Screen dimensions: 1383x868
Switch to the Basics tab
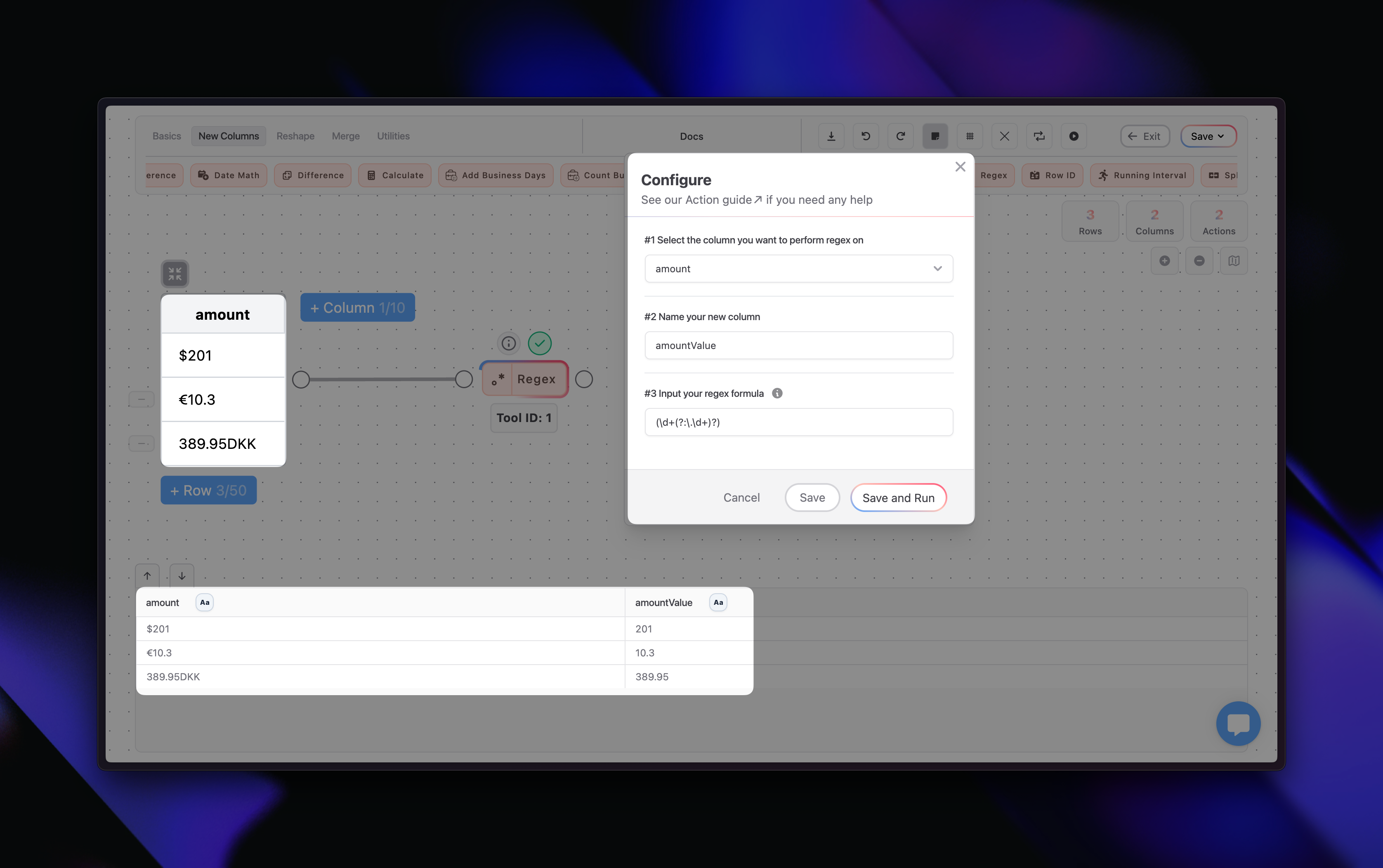167,136
